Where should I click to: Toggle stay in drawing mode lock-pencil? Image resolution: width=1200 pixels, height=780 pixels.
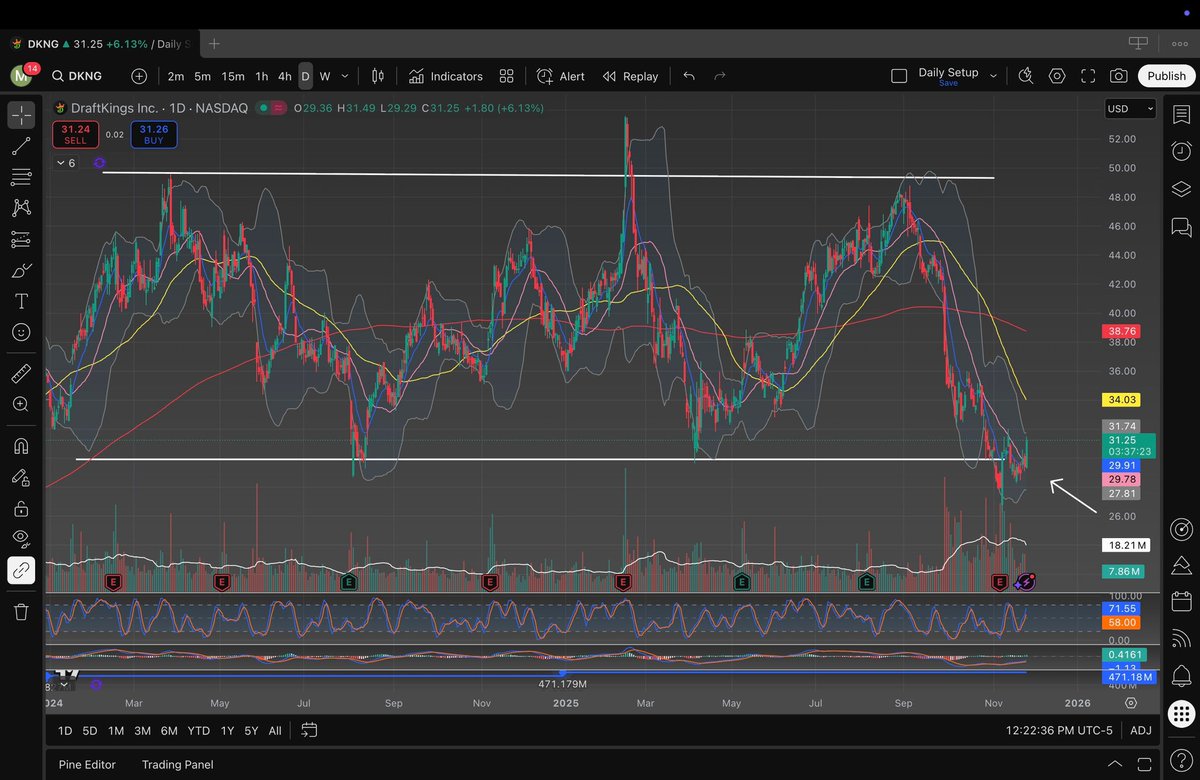tap(21, 477)
